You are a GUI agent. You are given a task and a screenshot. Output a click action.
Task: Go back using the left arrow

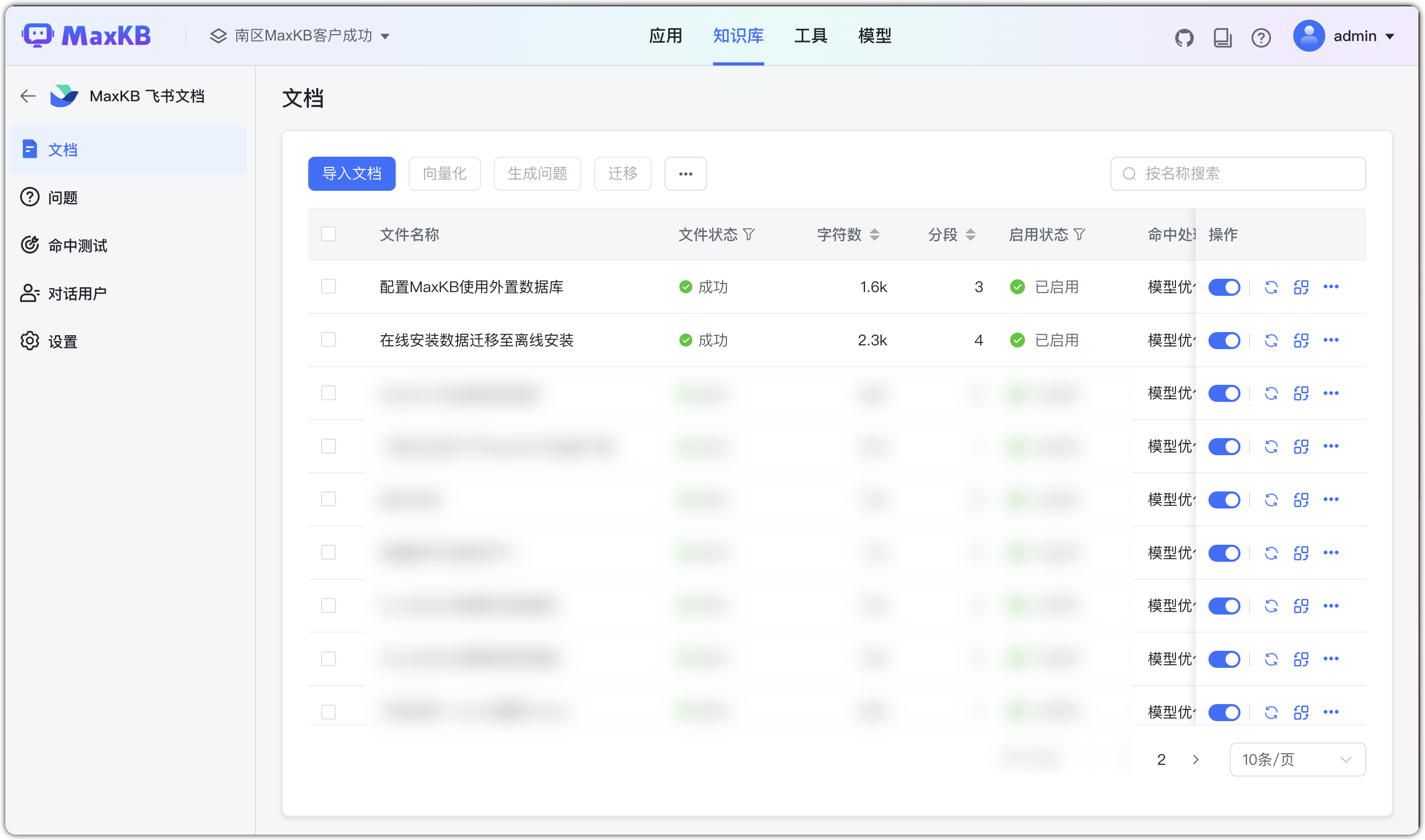tap(28, 96)
